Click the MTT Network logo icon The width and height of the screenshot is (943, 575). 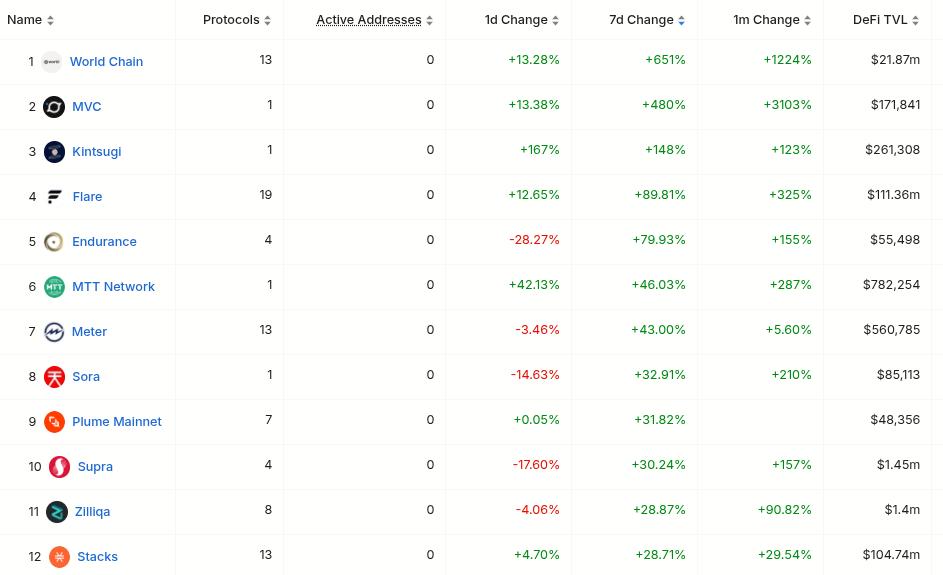click(54, 287)
